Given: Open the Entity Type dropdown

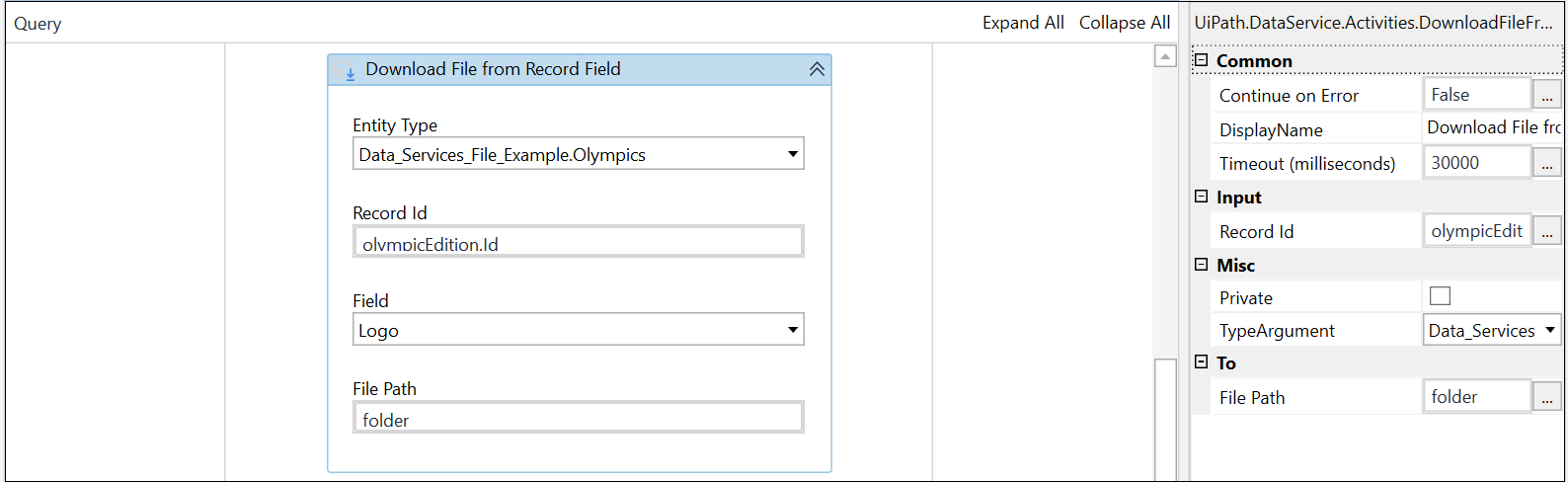Looking at the screenshot, I should tap(579, 154).
